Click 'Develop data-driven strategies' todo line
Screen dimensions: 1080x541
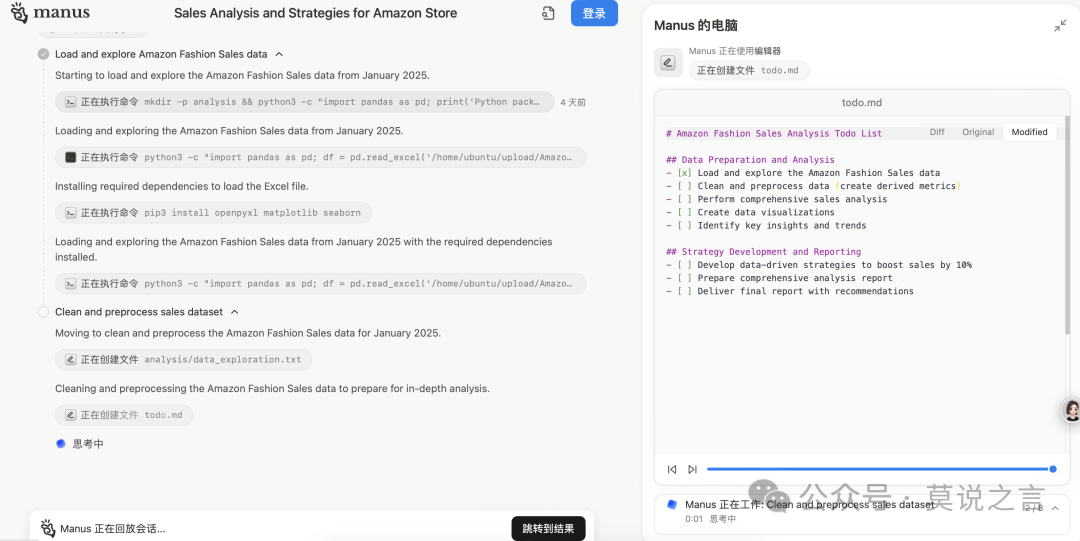point(819,265)
